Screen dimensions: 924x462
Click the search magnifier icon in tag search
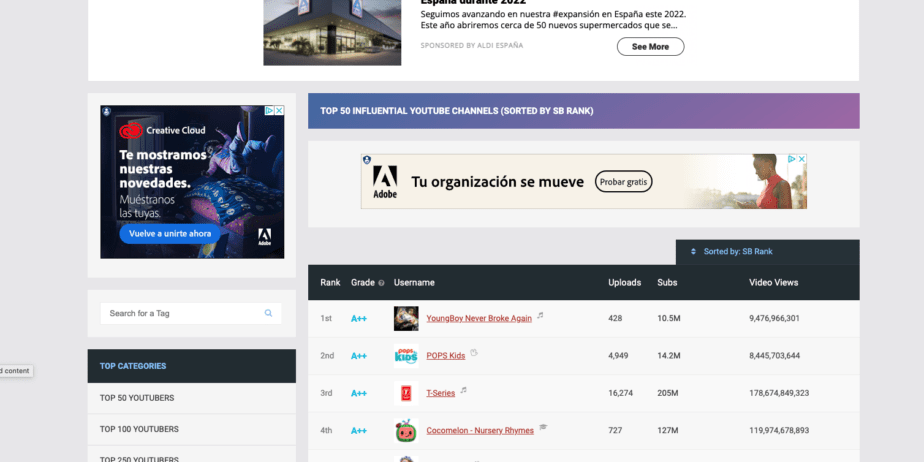pyautogui.click(x=268, y=314)
